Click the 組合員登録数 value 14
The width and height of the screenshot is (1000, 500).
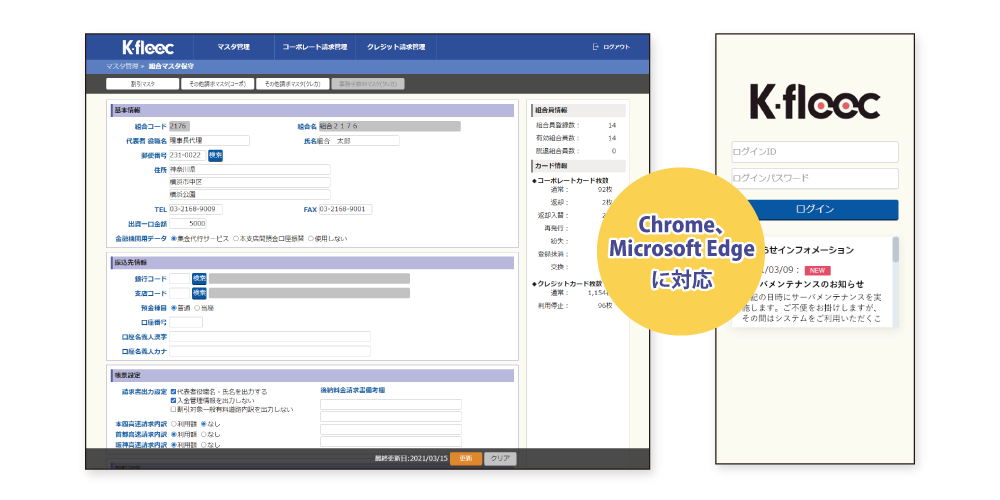click(612, 125)
